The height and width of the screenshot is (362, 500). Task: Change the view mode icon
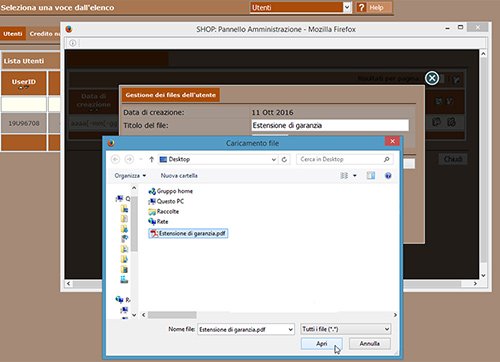[x=344, y=176]
